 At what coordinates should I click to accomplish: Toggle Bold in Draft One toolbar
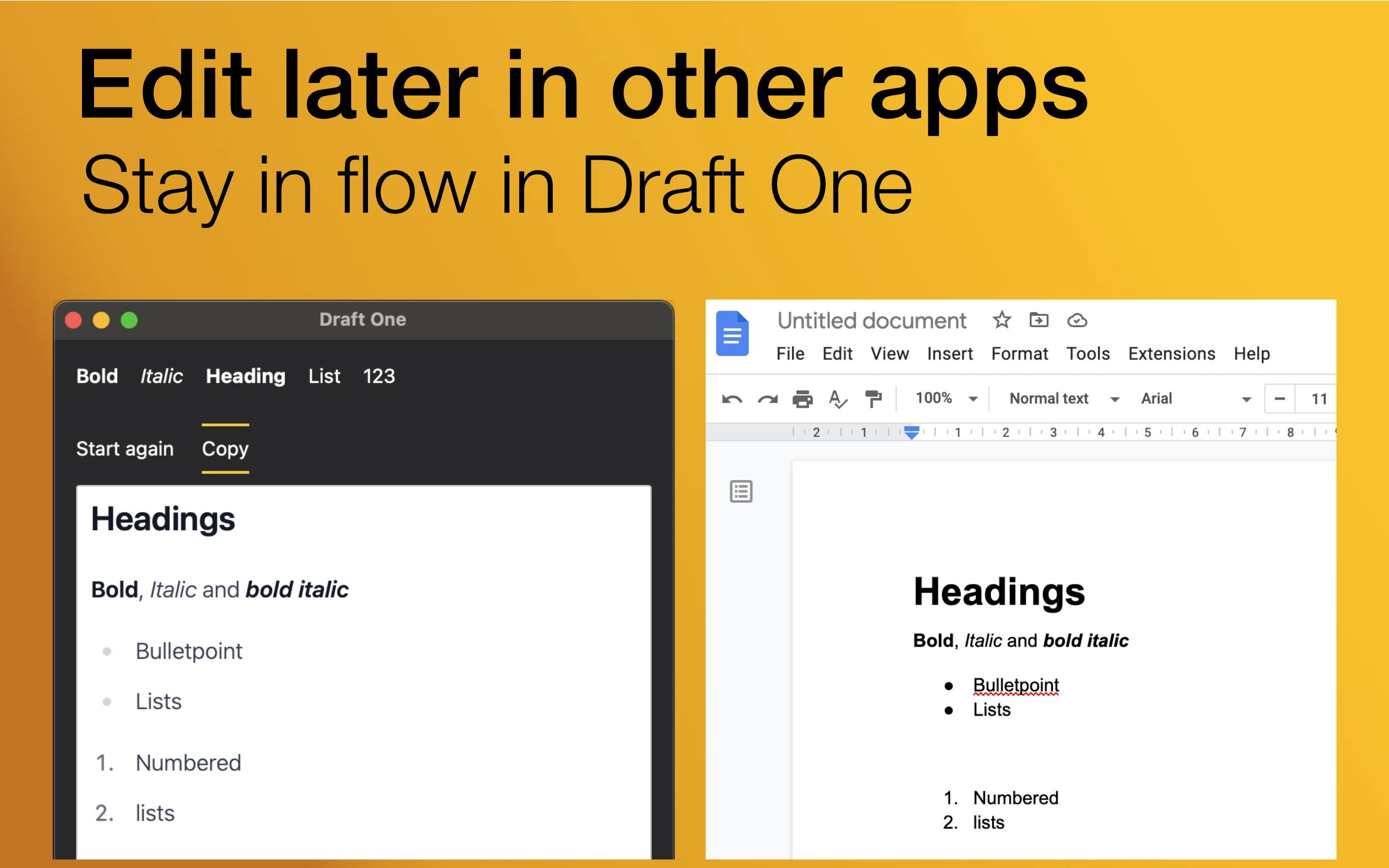point(97,376)
